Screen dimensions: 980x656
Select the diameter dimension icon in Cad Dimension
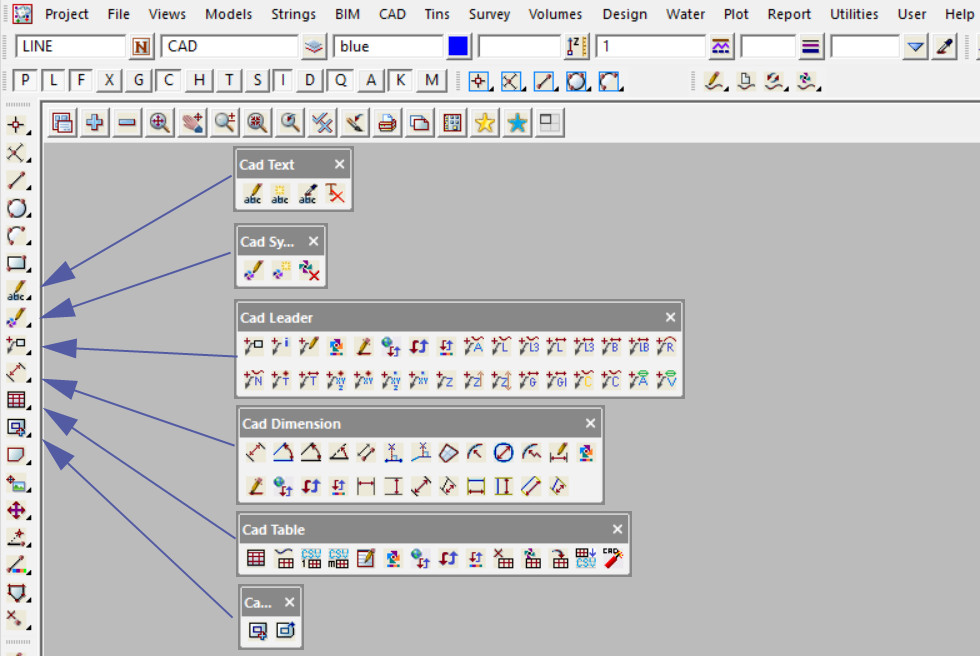click(504, 453)
